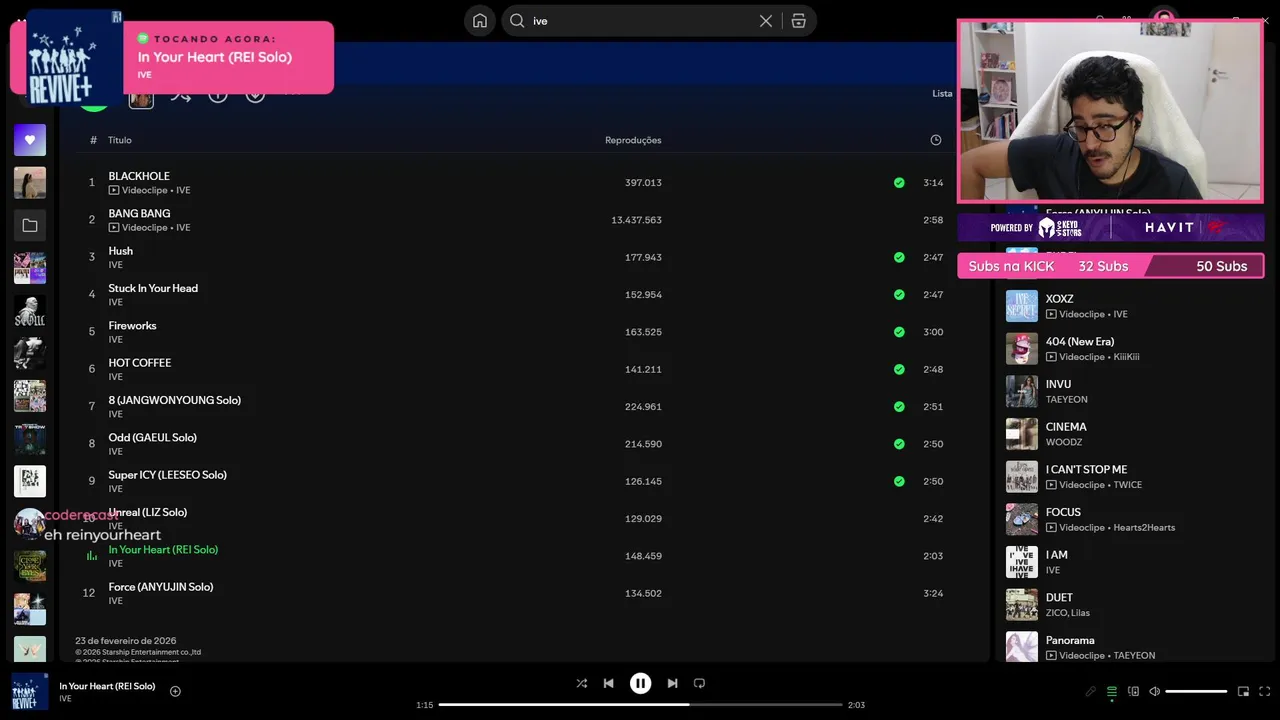This screenshot has height=720, width=1280.
Task: Toggle repeat in the player bar
Action: [699, 683]
